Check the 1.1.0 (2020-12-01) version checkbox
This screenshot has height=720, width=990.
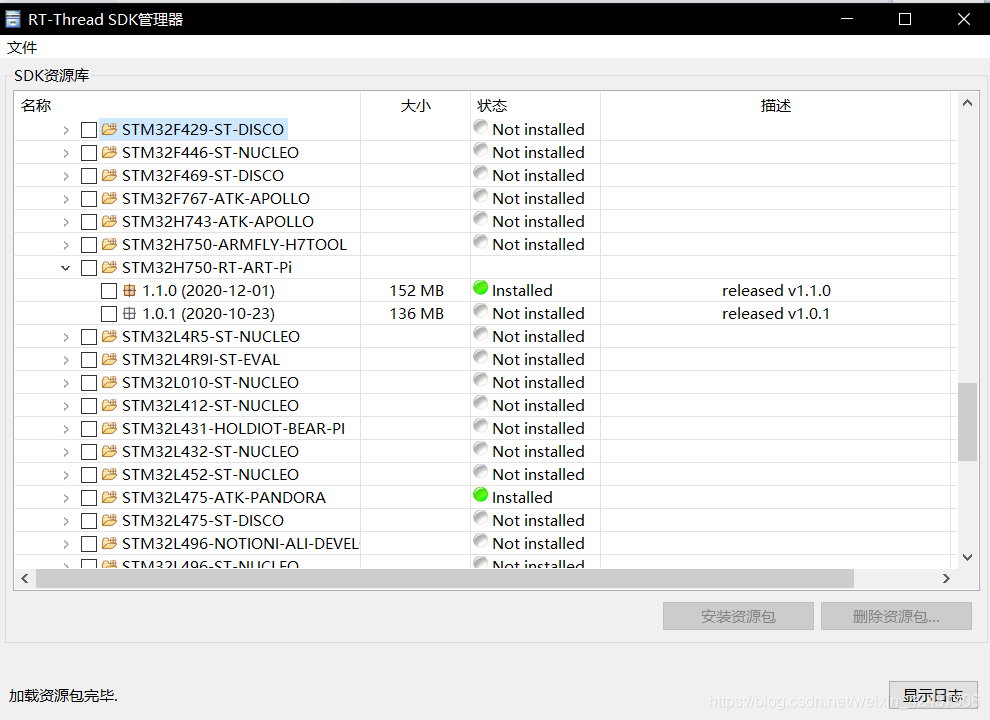pos(109,291)
